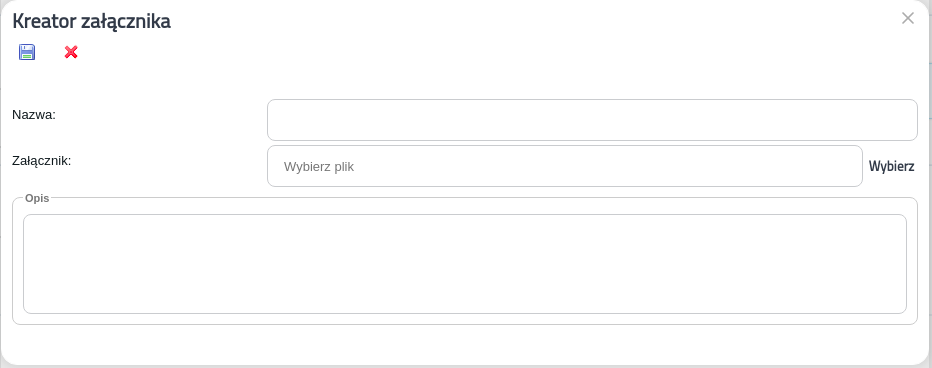The width and height of the screenshot is (932, 368).
Task: Place cursor in the attachment name input
Action: 592,120
